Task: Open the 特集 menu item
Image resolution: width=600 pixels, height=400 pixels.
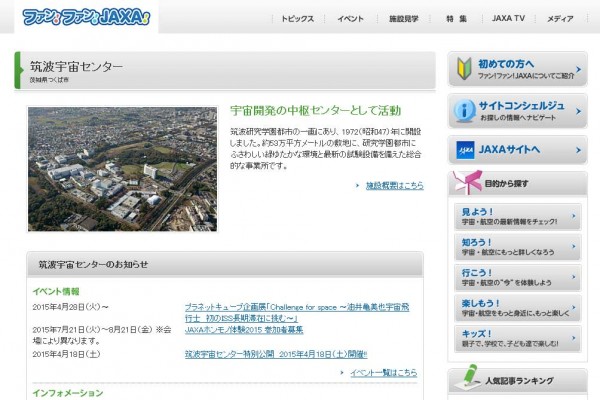Action: (x=456, y=19)
